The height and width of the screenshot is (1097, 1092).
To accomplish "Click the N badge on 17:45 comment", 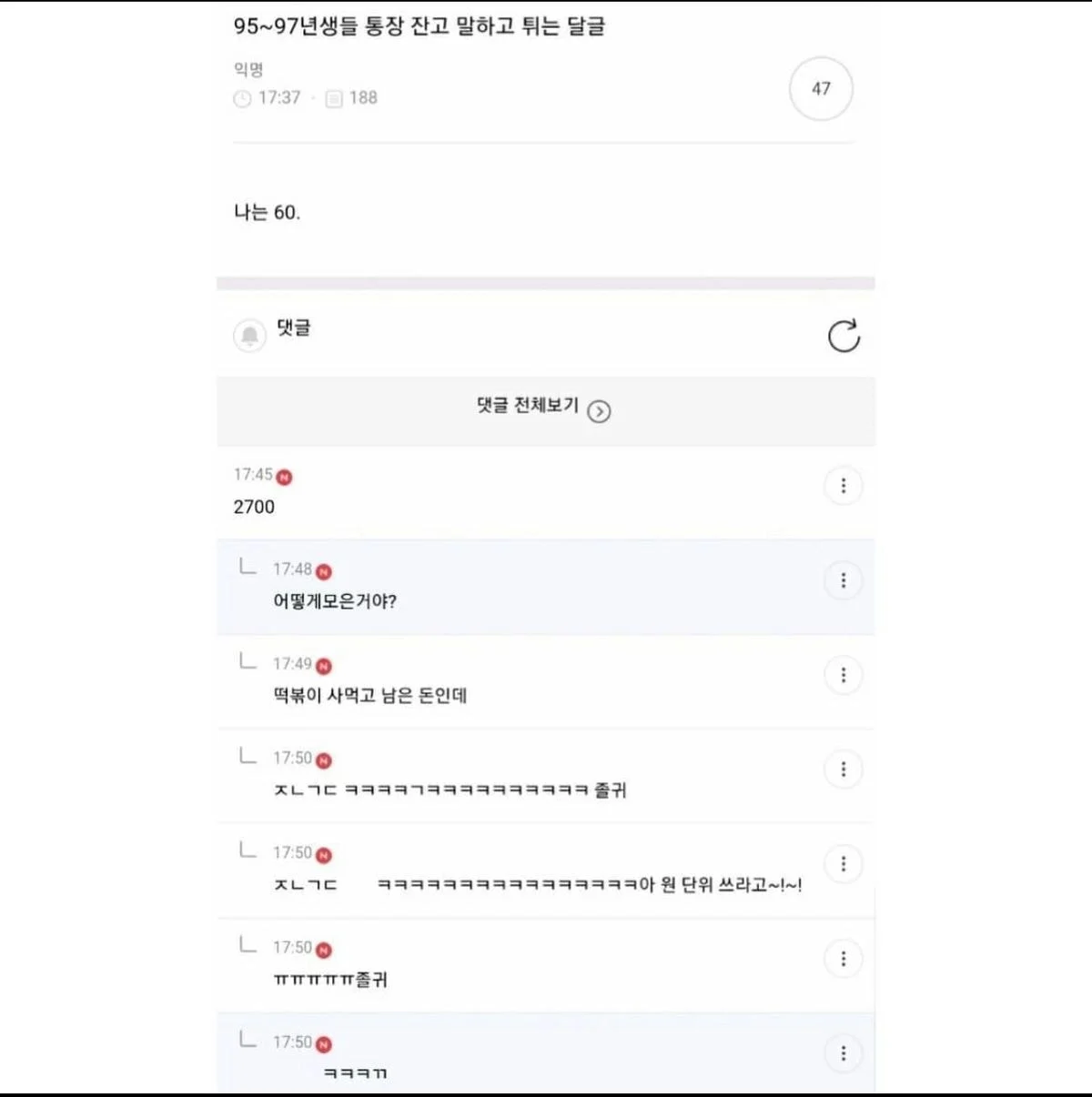I will point(285,478).
